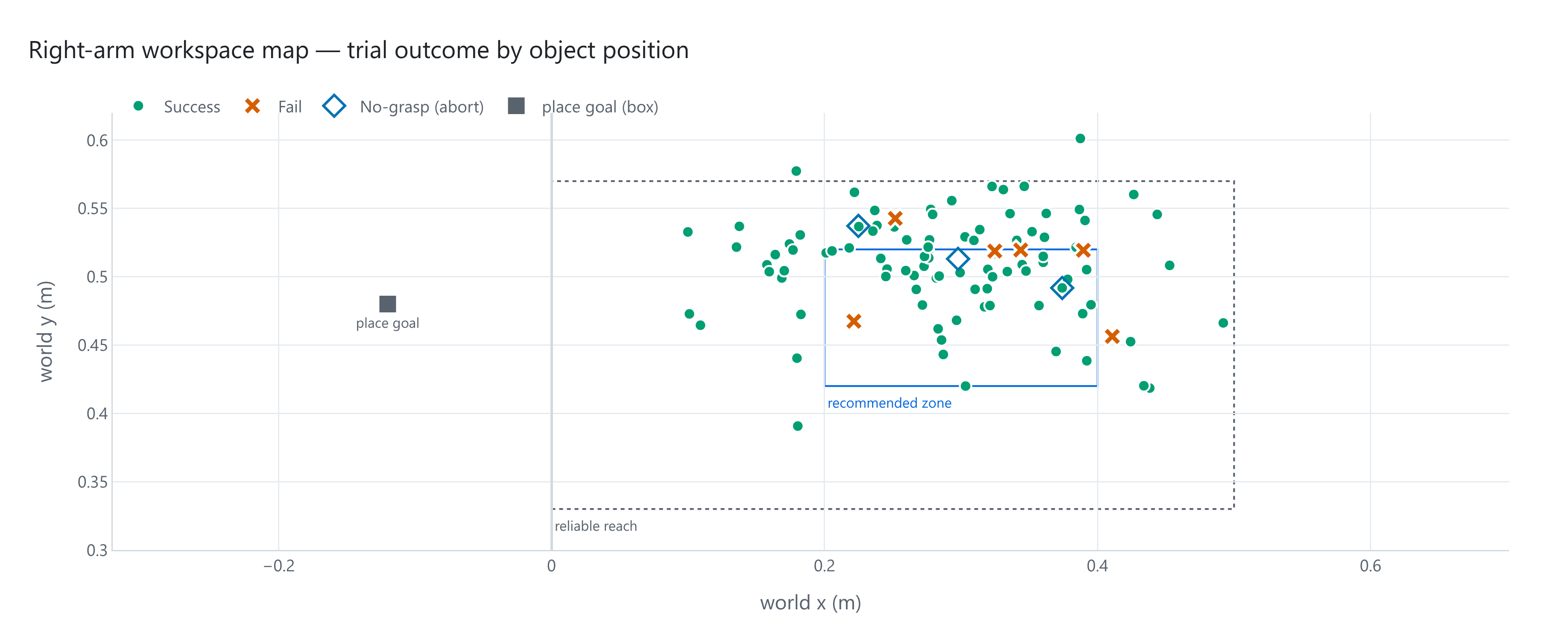Toggle the place goal (box) legend entry
The width and height of the screenshot is (1568, 641).
[583, 107]
